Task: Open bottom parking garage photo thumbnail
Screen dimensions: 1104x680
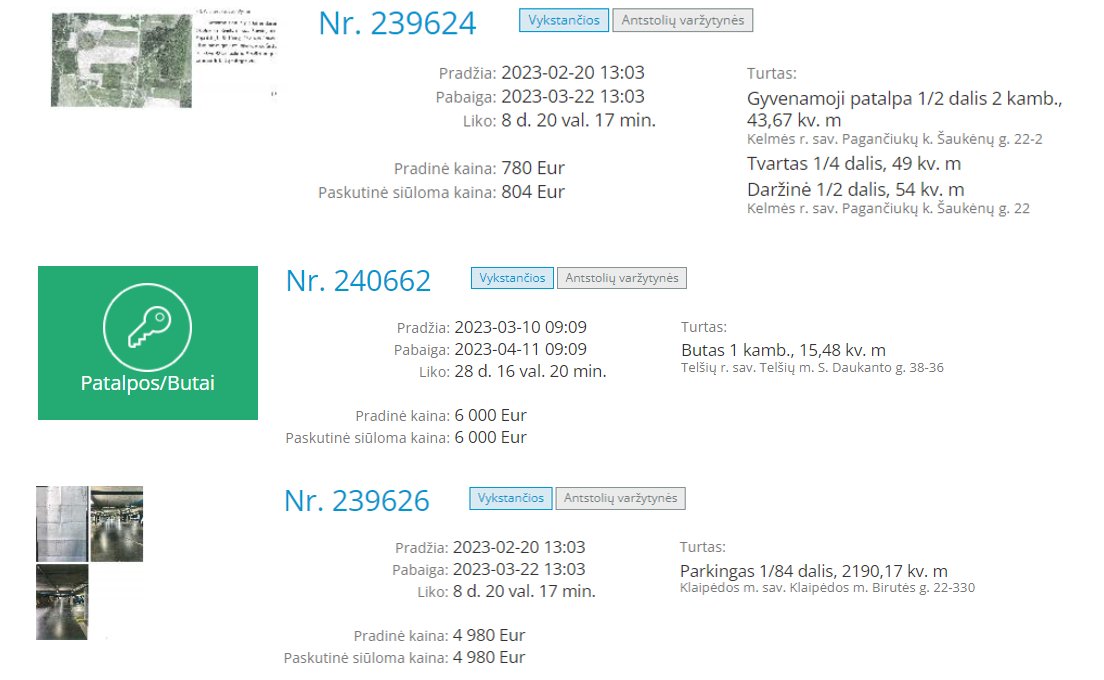Action: [x=62, y=602]
